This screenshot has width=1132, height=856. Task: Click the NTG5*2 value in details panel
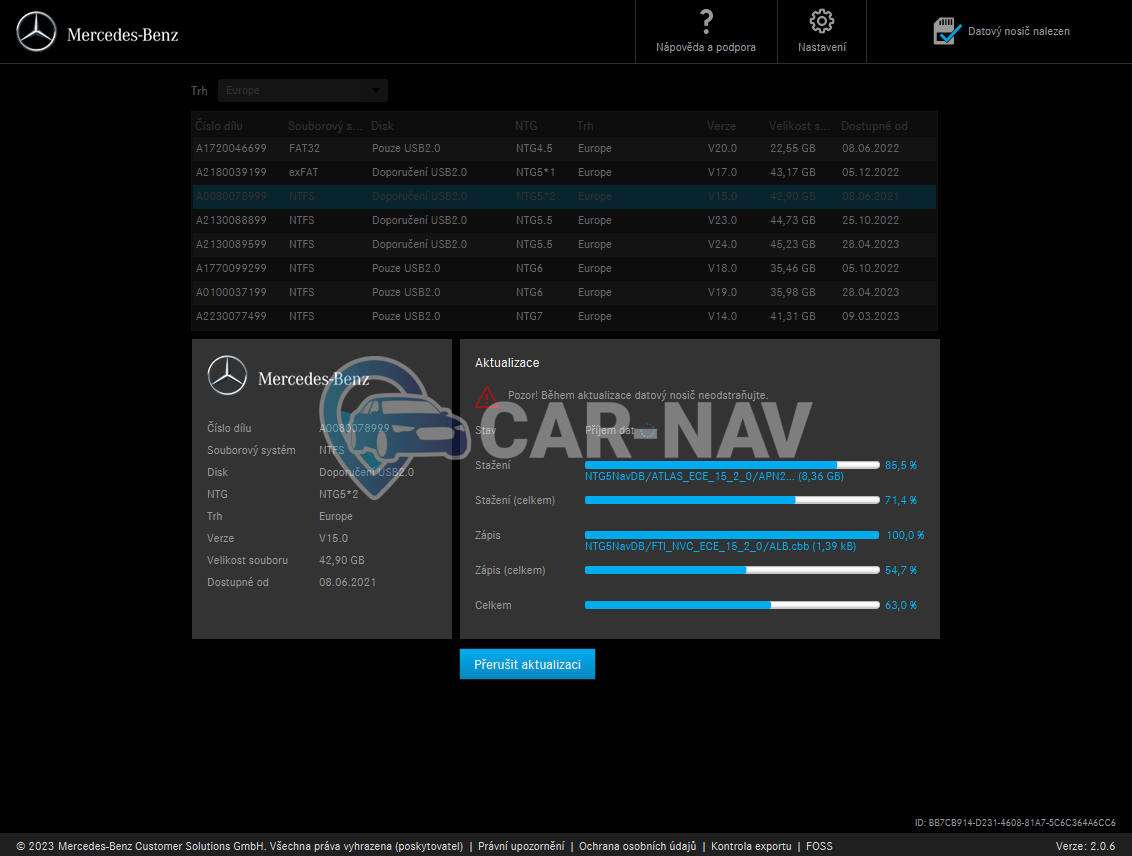(339, 494)
